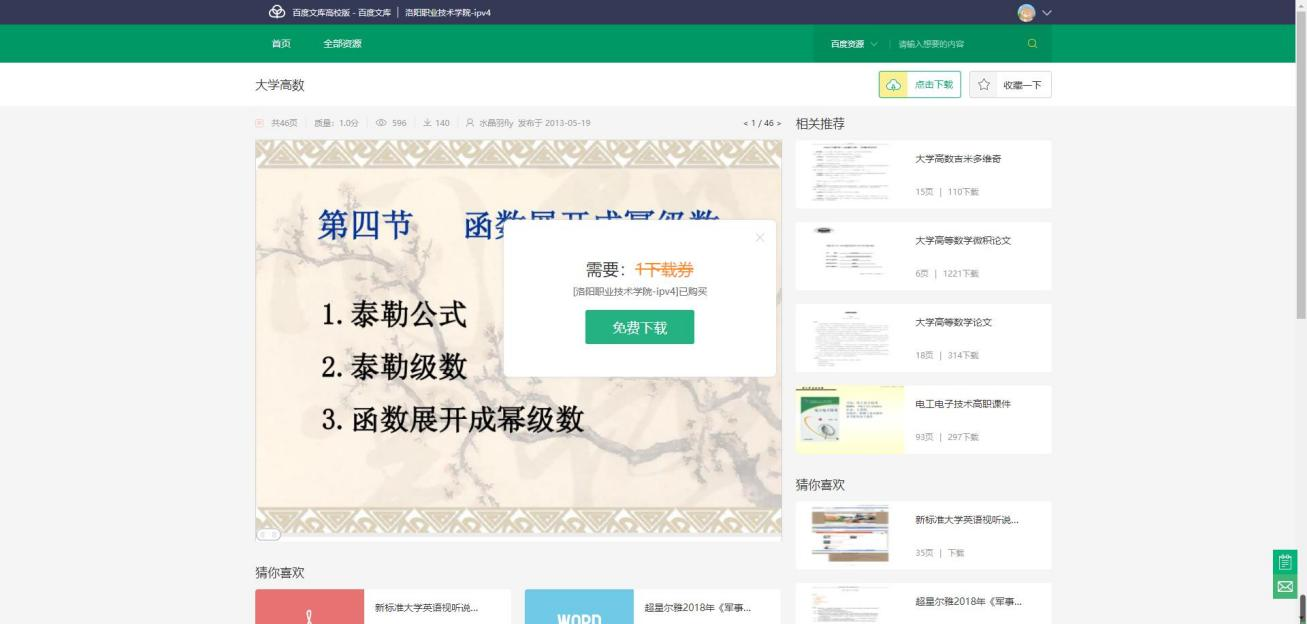Go to next page arrow in 1/46 pager
The width and height of the screenshot is (1307, 624).
pyautogui.click(x=778, y=123)
